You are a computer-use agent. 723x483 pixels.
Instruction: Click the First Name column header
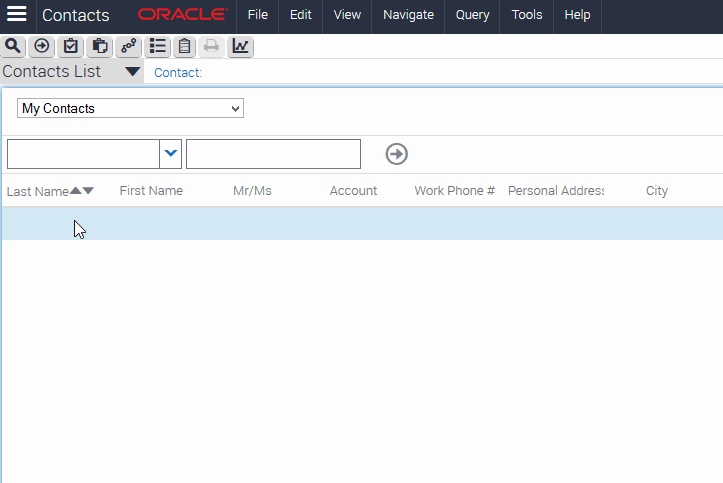[151, 190]
